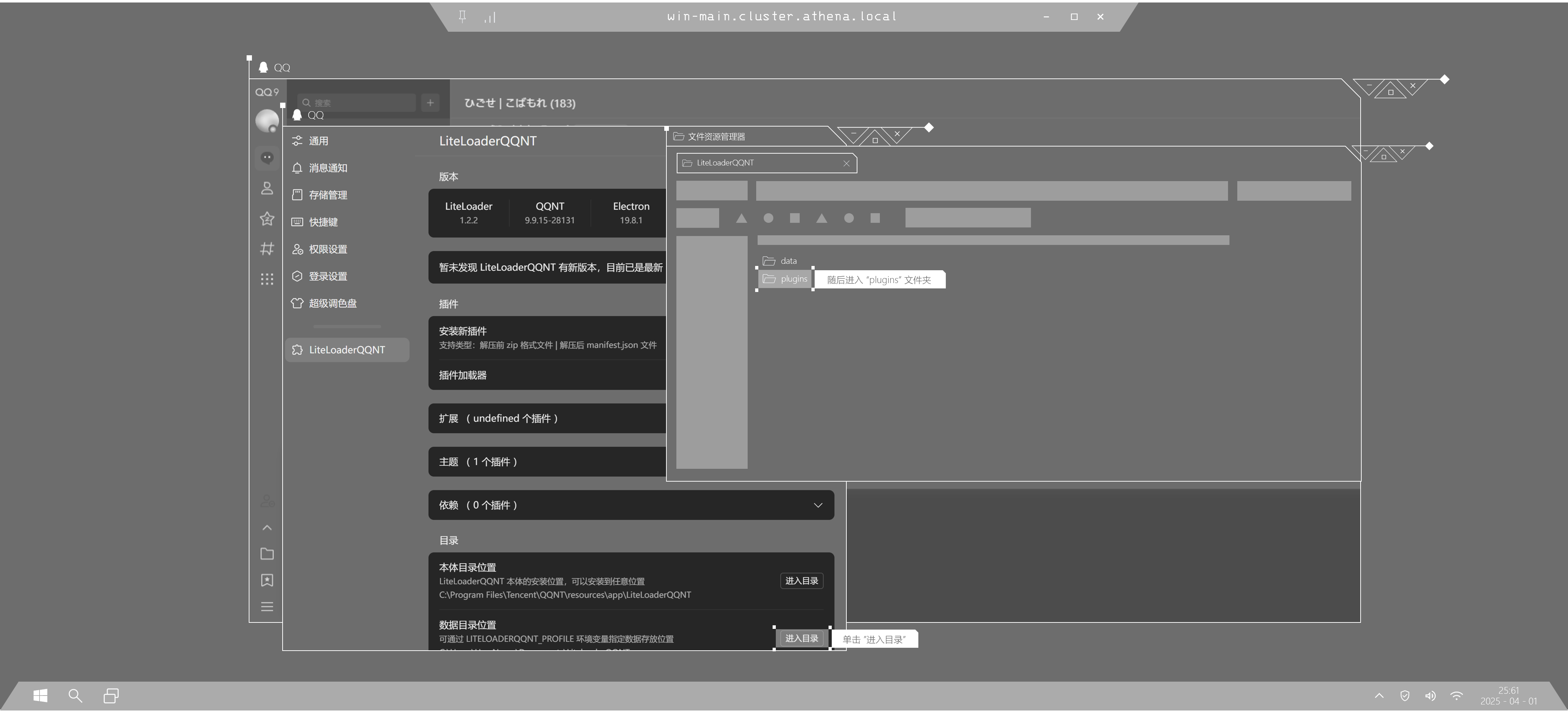This screenshot has height=713, width=1568.
Task: Open the hamburger main menu in QQ sidebar
Action: click(267, 606)
